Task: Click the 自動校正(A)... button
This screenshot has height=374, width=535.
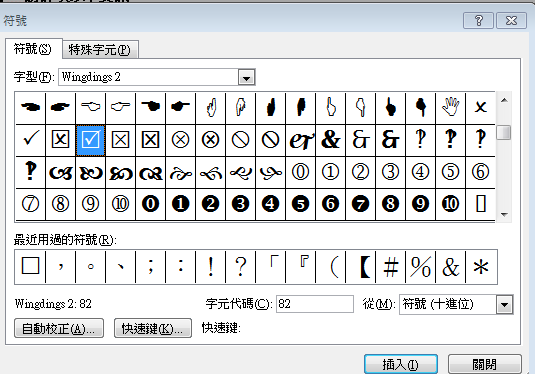Action: point(59,329)
